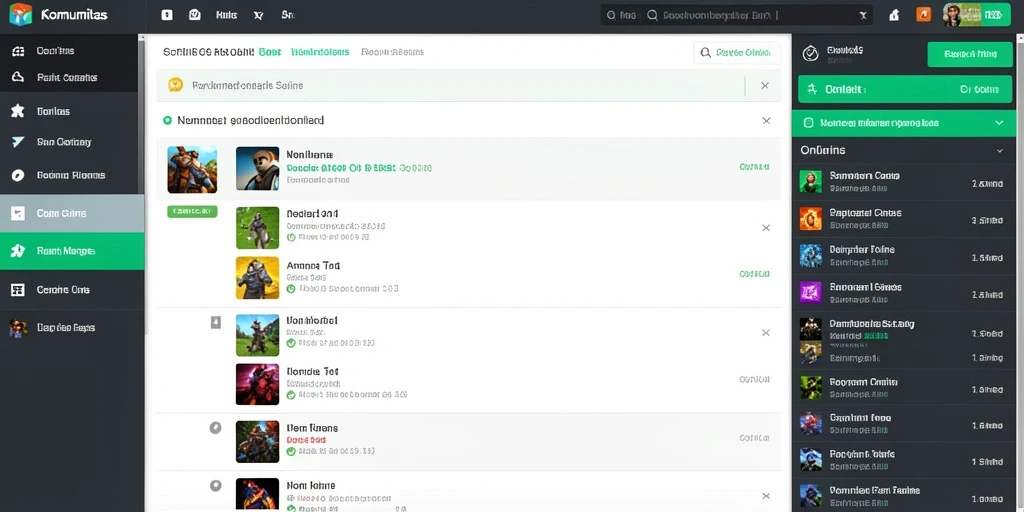Toggle the gray circle beside red-subtitle game row

point(215,428)
